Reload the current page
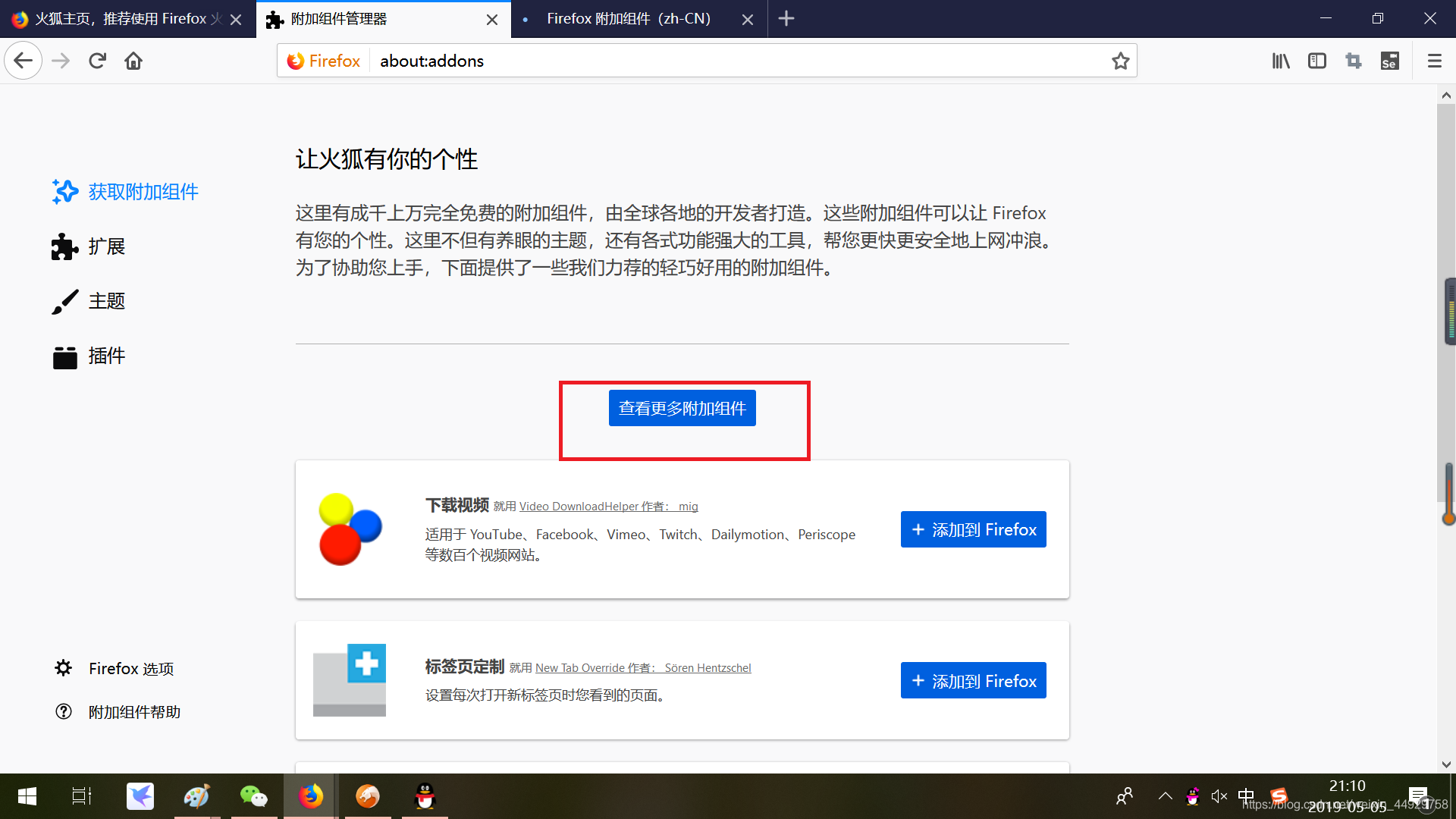Viewport: 1456px width, 819px height. coord(97,61)
